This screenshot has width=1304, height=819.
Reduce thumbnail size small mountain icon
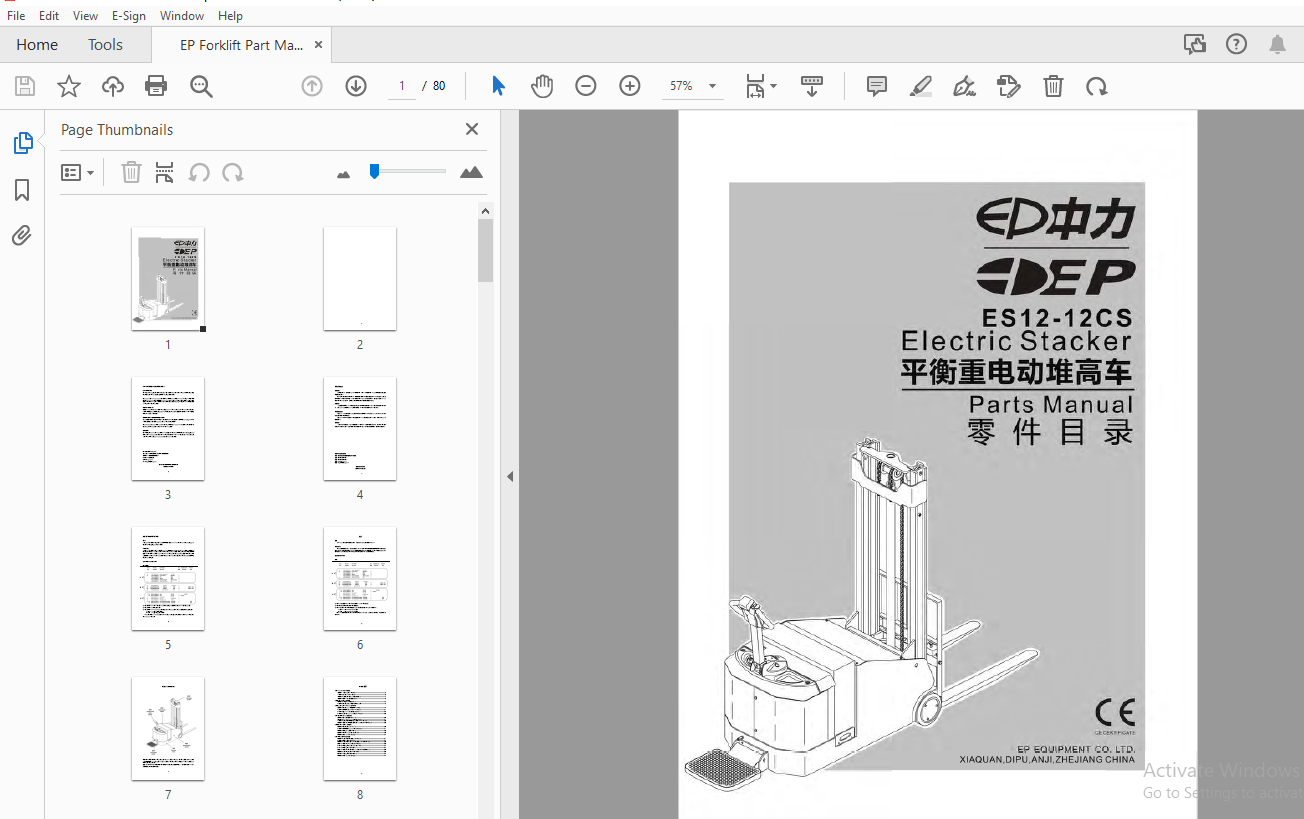click(344, 174)
